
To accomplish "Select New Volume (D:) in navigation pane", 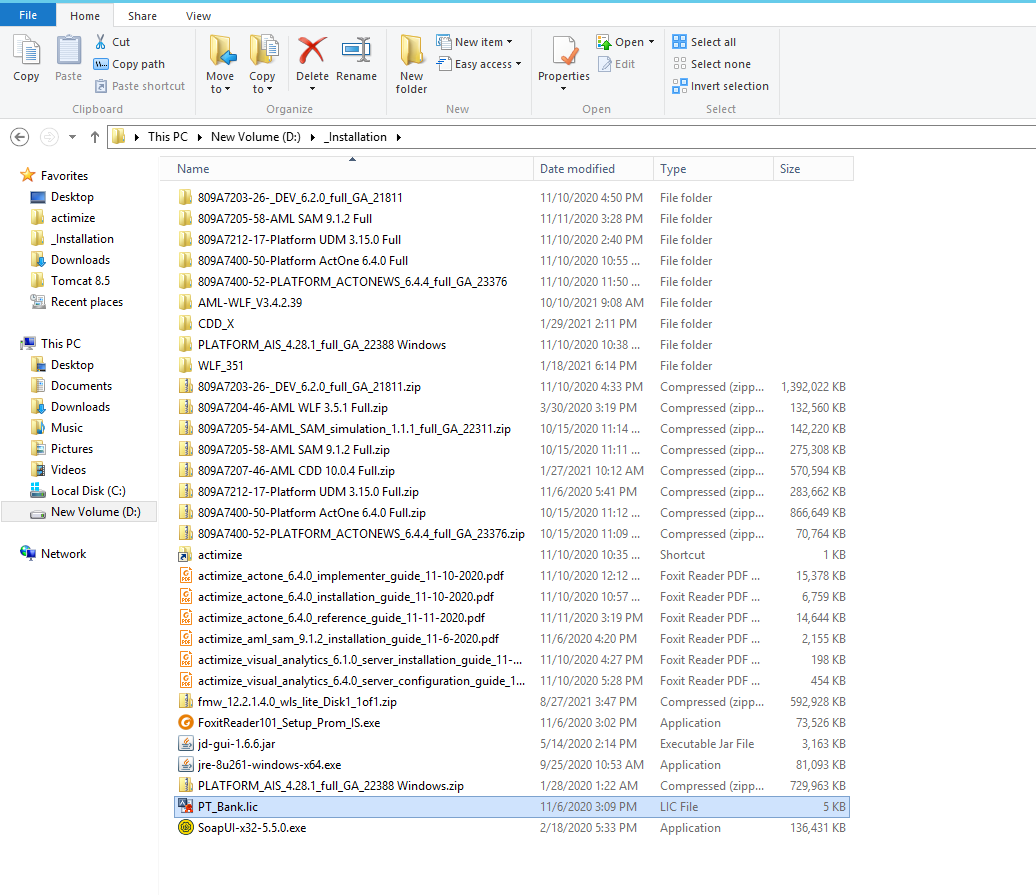I will click(x=79, y=512).
